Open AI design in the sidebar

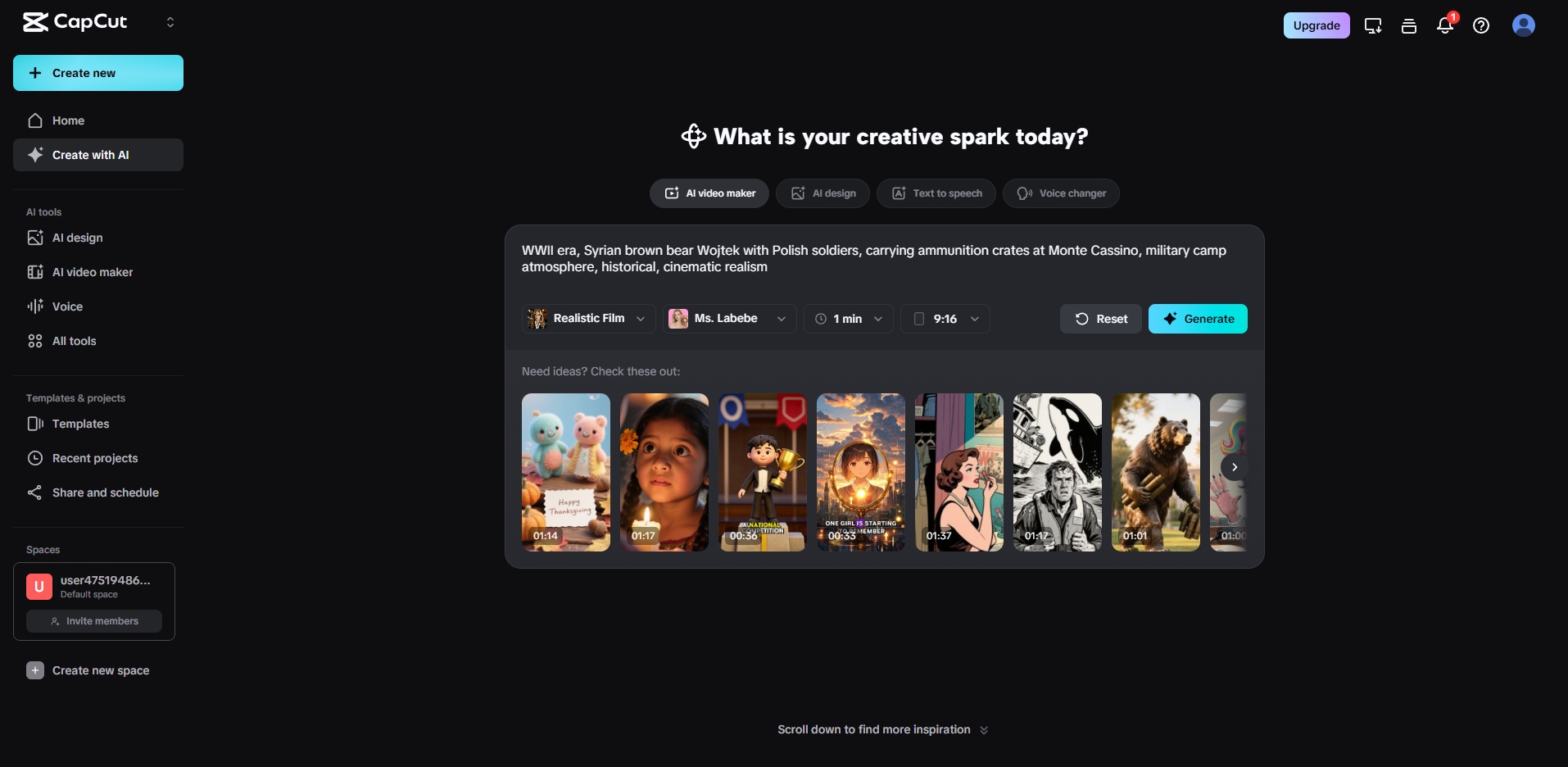pos(77,238)
